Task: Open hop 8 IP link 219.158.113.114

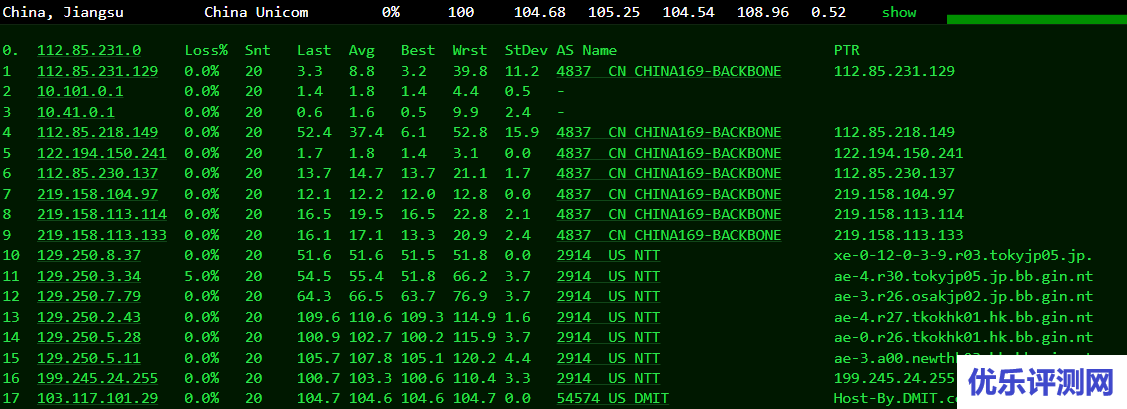Action: (102, 214)
